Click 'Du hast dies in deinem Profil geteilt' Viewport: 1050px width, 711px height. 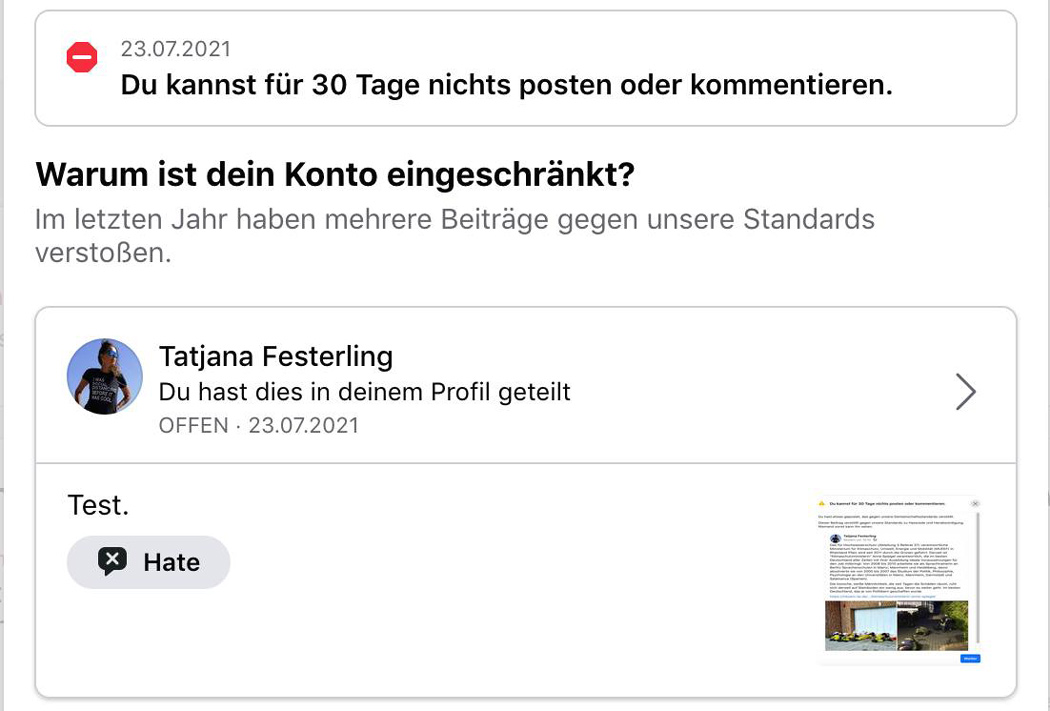coord(365,392)
